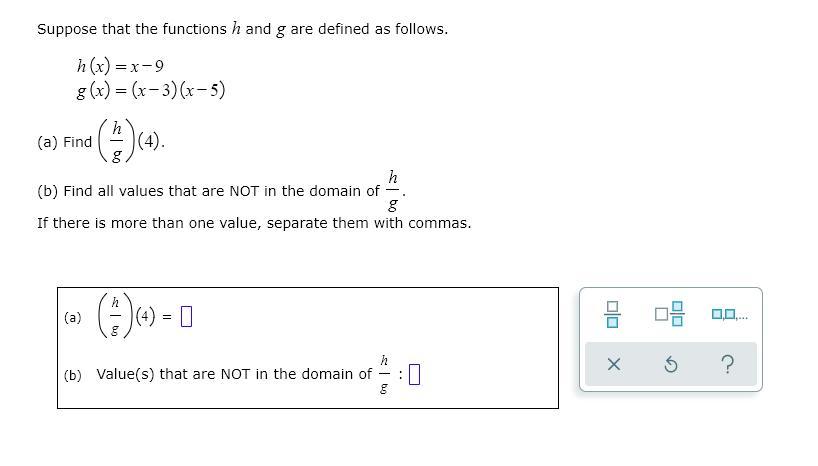Click the (h/g)(4) expression in the question
Image resolution: width=818 pixels, height=466 pixels.
click(131, 141)
